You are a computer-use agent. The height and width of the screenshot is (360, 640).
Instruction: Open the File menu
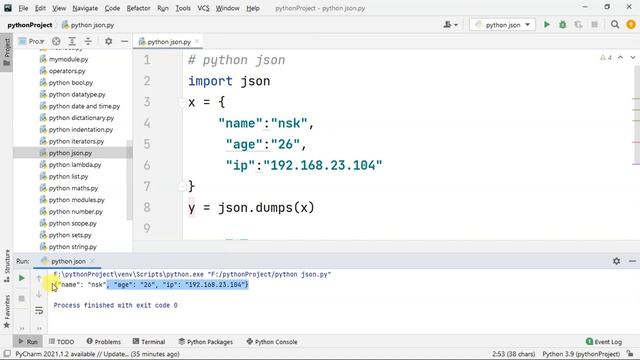coord(23,8)
